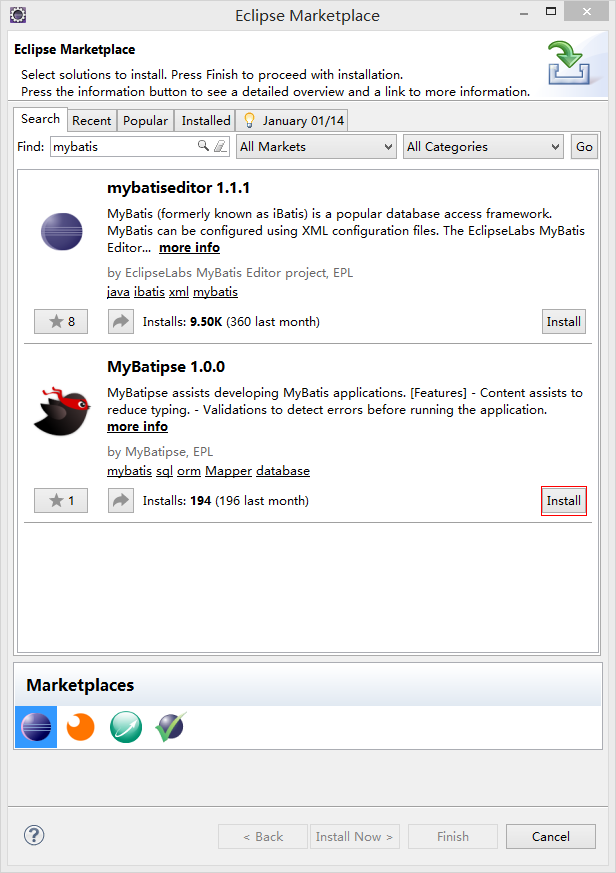Click the Eclipse window icon in title bar
Screen dimensions: 616x873
click(18, 15)
